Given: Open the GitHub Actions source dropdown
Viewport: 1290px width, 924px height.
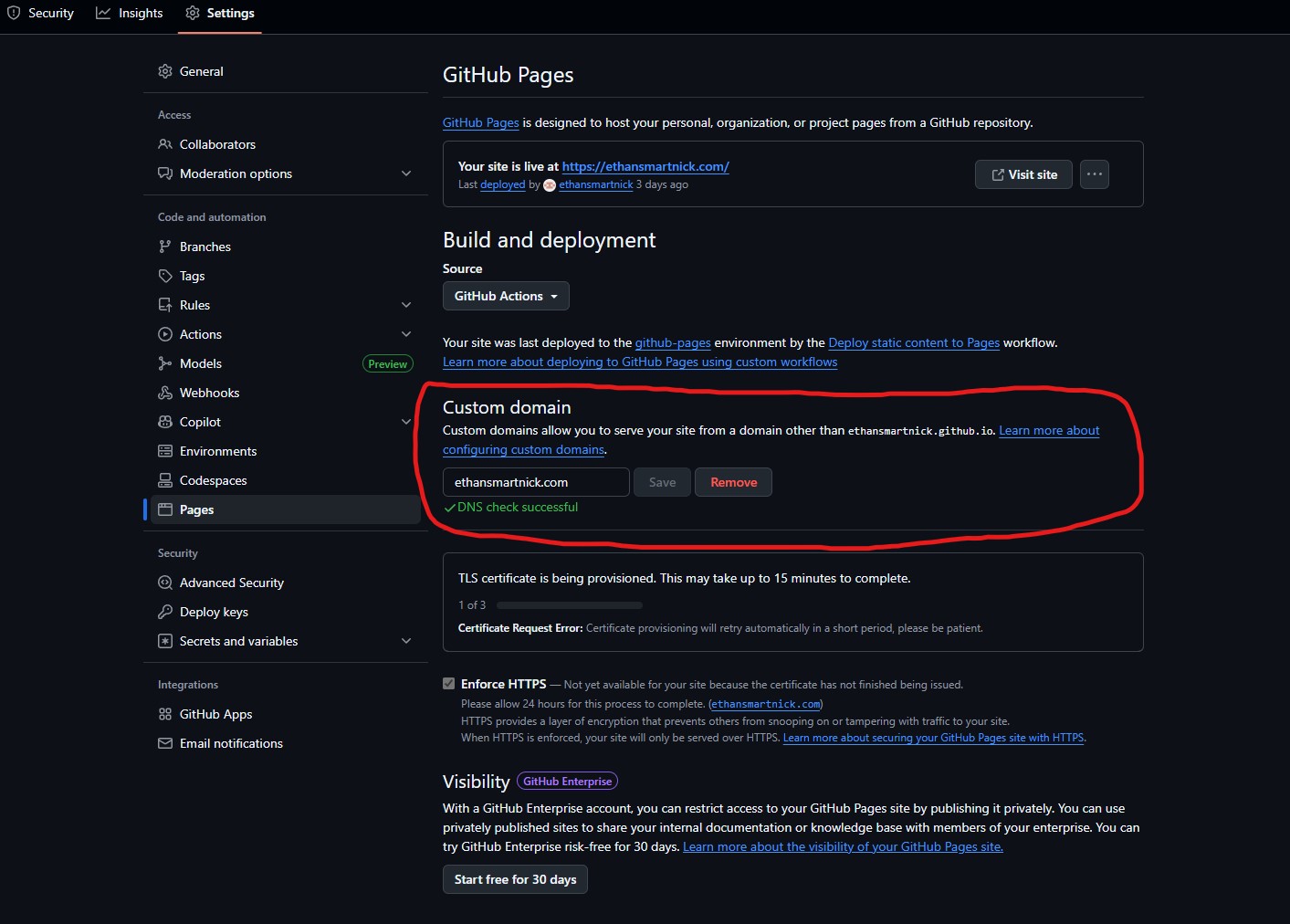Looking at the screenshot, I should tap(506, 296).
